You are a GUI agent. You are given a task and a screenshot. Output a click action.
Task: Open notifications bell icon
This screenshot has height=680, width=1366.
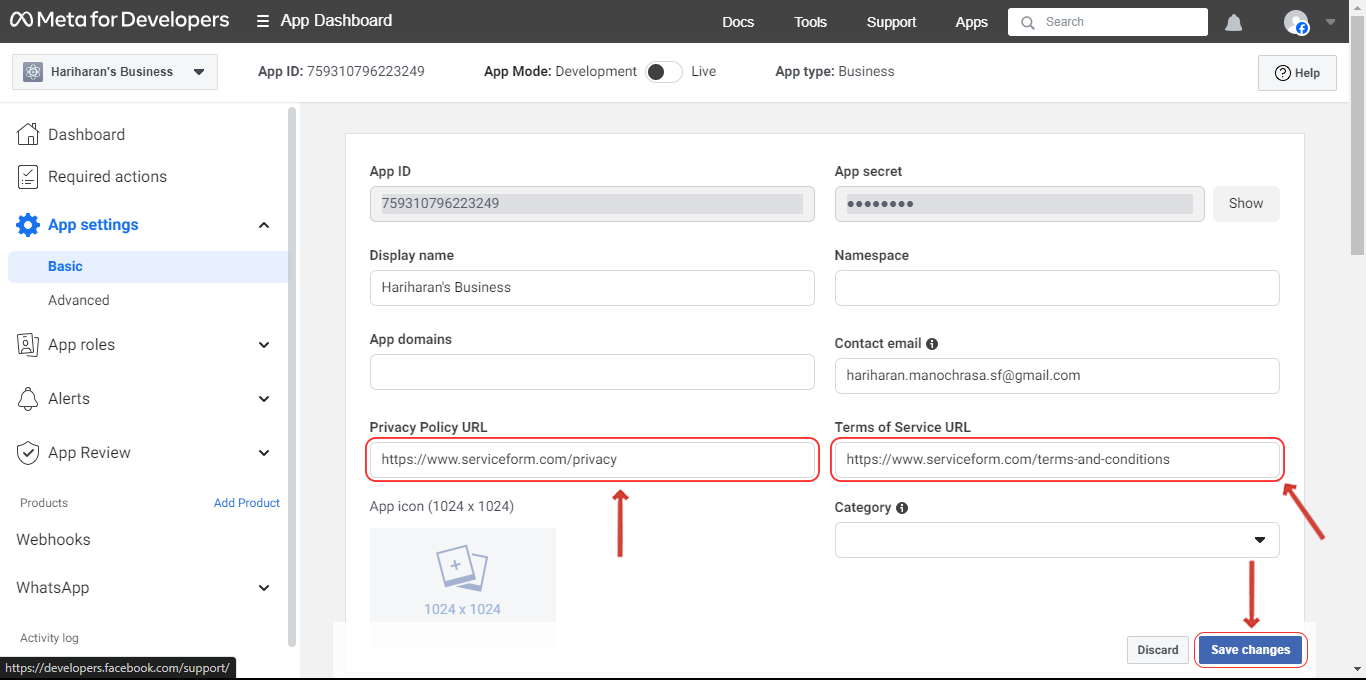coord(1234,22)
